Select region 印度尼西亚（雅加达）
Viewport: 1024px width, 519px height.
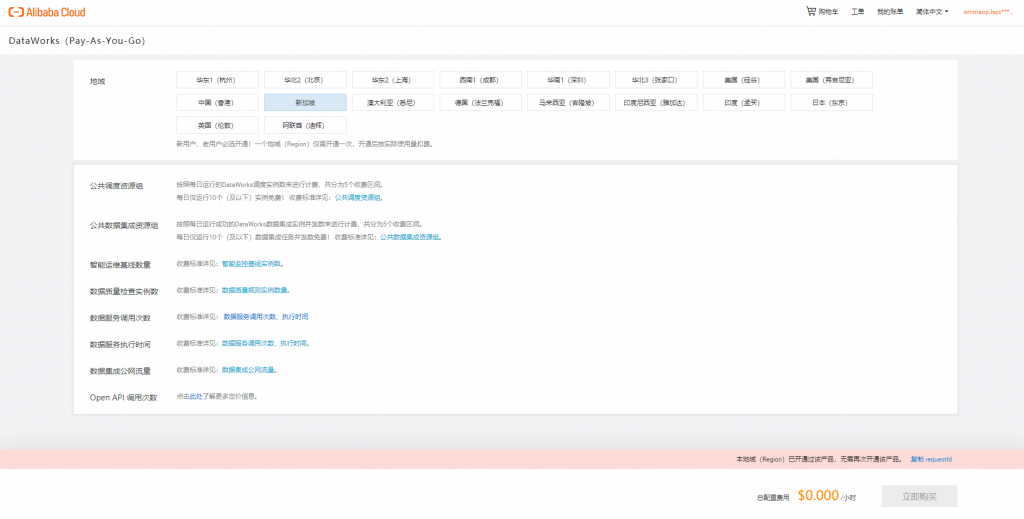click(x=656, y=102)
